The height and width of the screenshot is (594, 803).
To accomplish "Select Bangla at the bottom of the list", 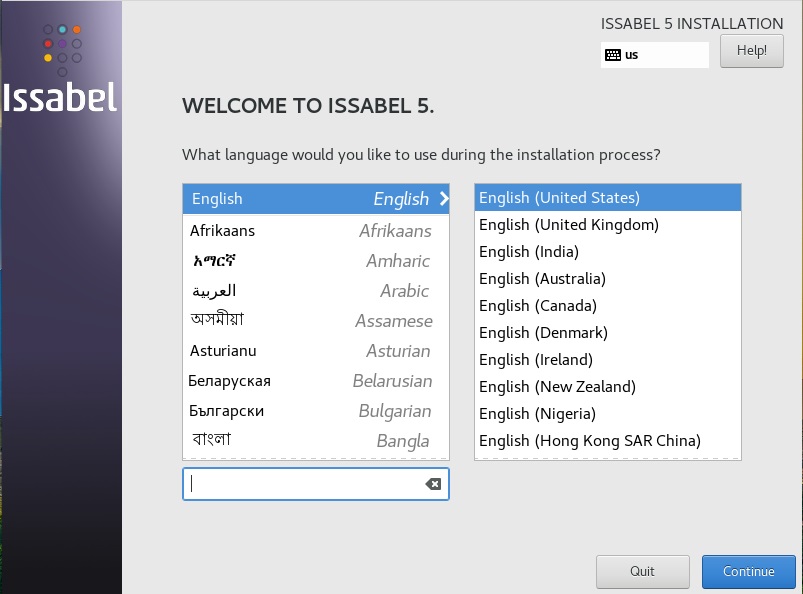I will [x=211, y=440].
